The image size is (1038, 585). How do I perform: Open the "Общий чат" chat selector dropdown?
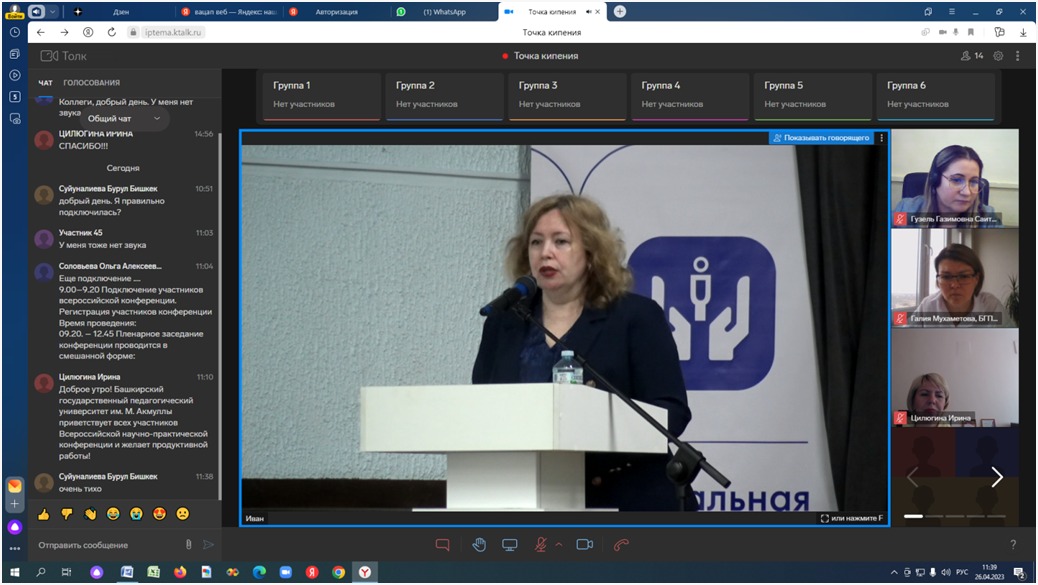click(123, 118)
